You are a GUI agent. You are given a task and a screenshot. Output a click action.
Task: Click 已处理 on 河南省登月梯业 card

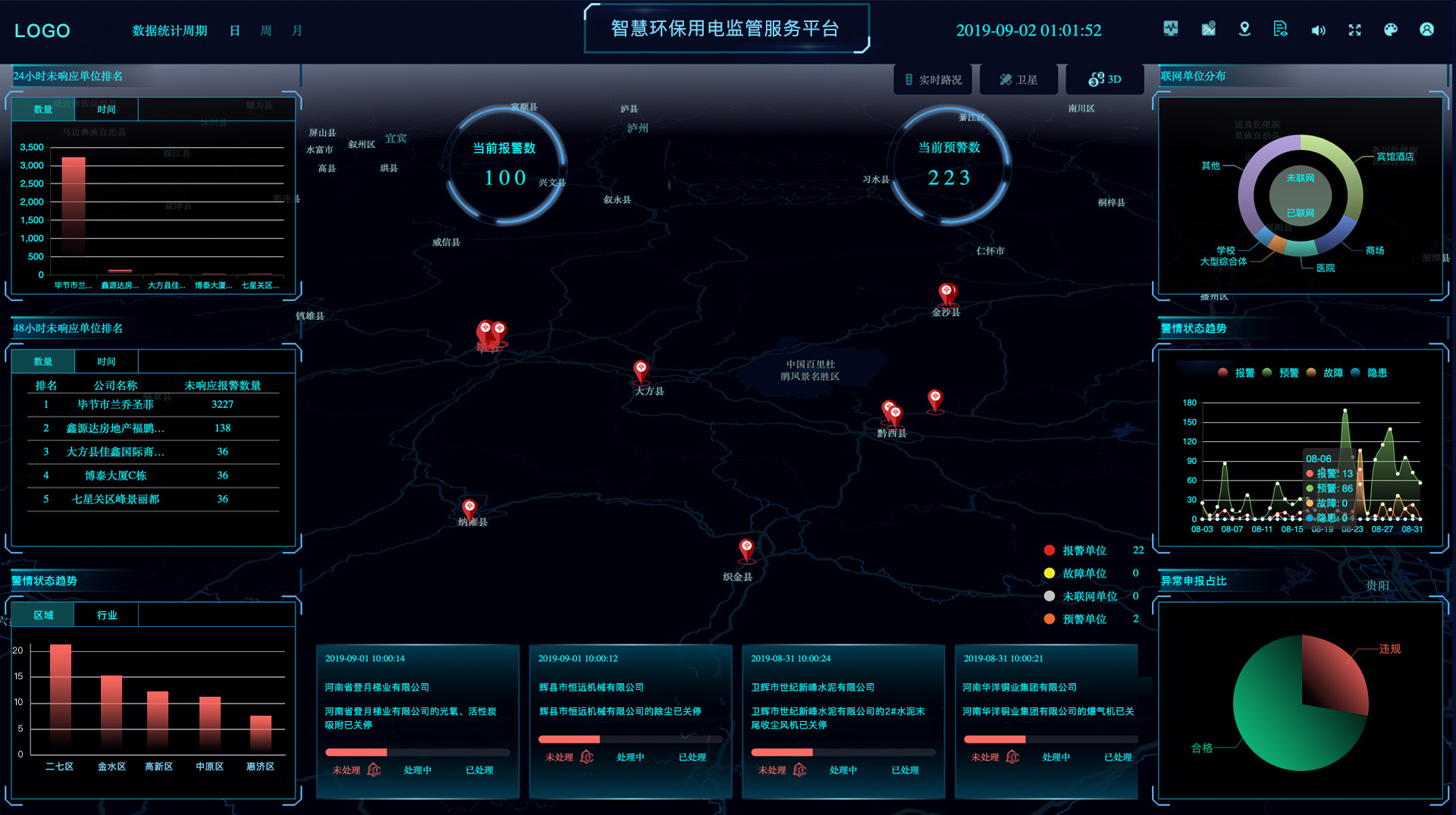point(479,770)
